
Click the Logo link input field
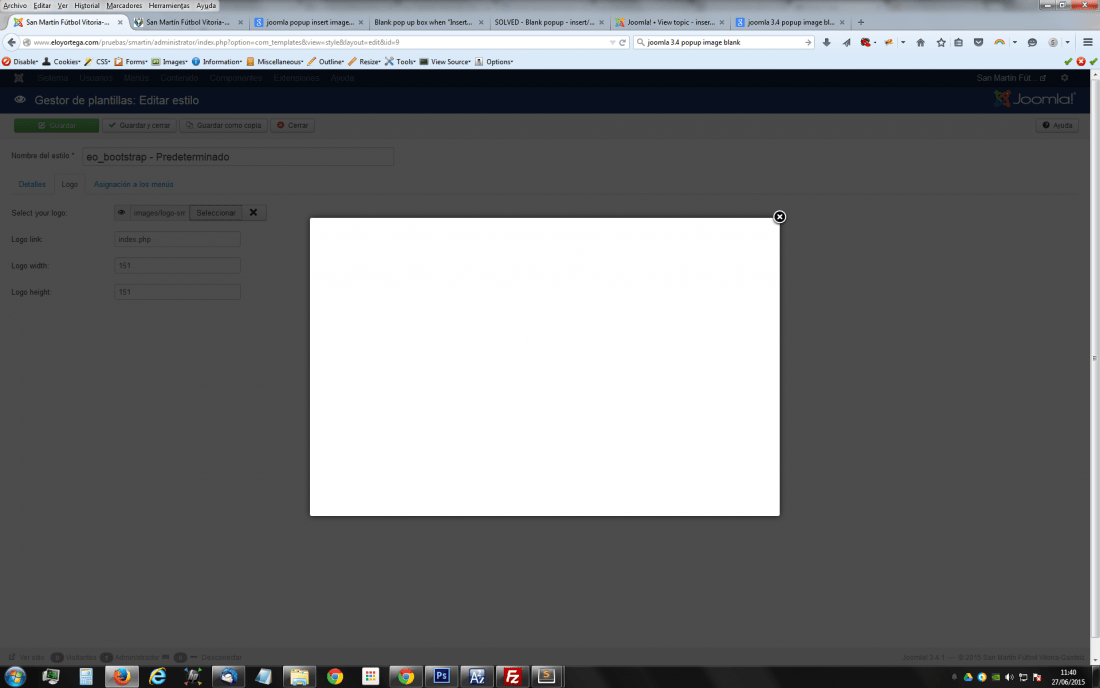click(x=177, y=239)
